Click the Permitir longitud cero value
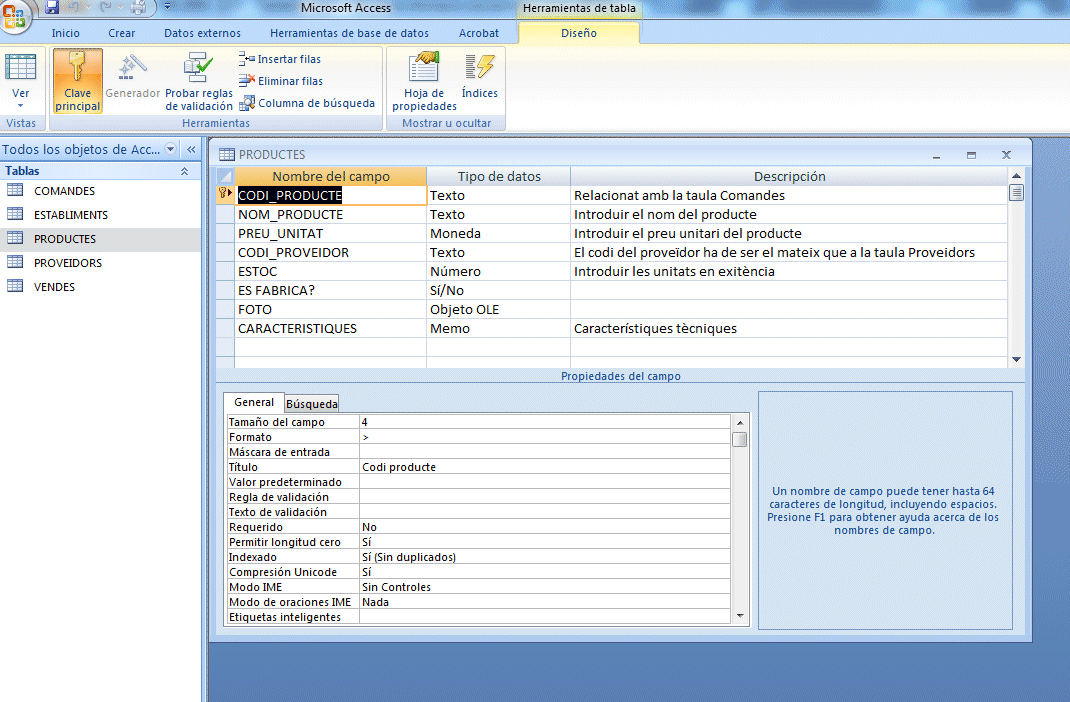This screenshot has width=1070, height=702. pyautogui.click(x=545, y=542)
